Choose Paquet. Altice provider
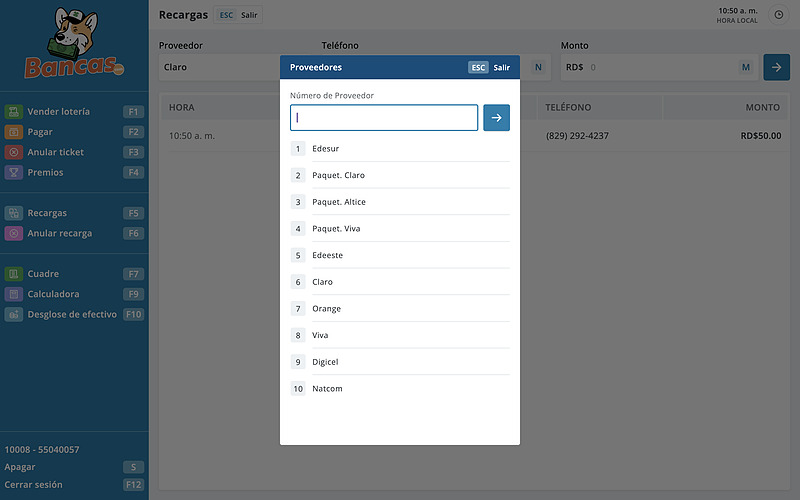Viewport: 800px width, 500px height. click(339, 202)
